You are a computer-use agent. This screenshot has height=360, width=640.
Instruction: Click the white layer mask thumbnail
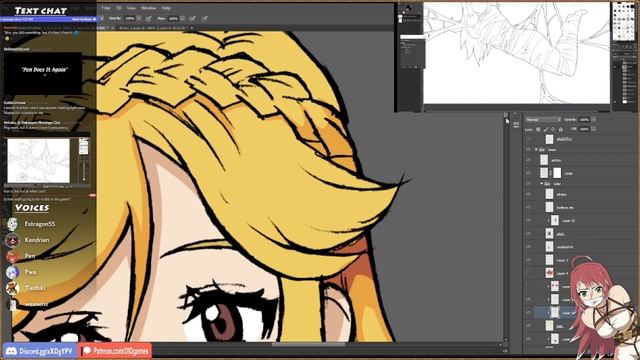coord(557,173)
